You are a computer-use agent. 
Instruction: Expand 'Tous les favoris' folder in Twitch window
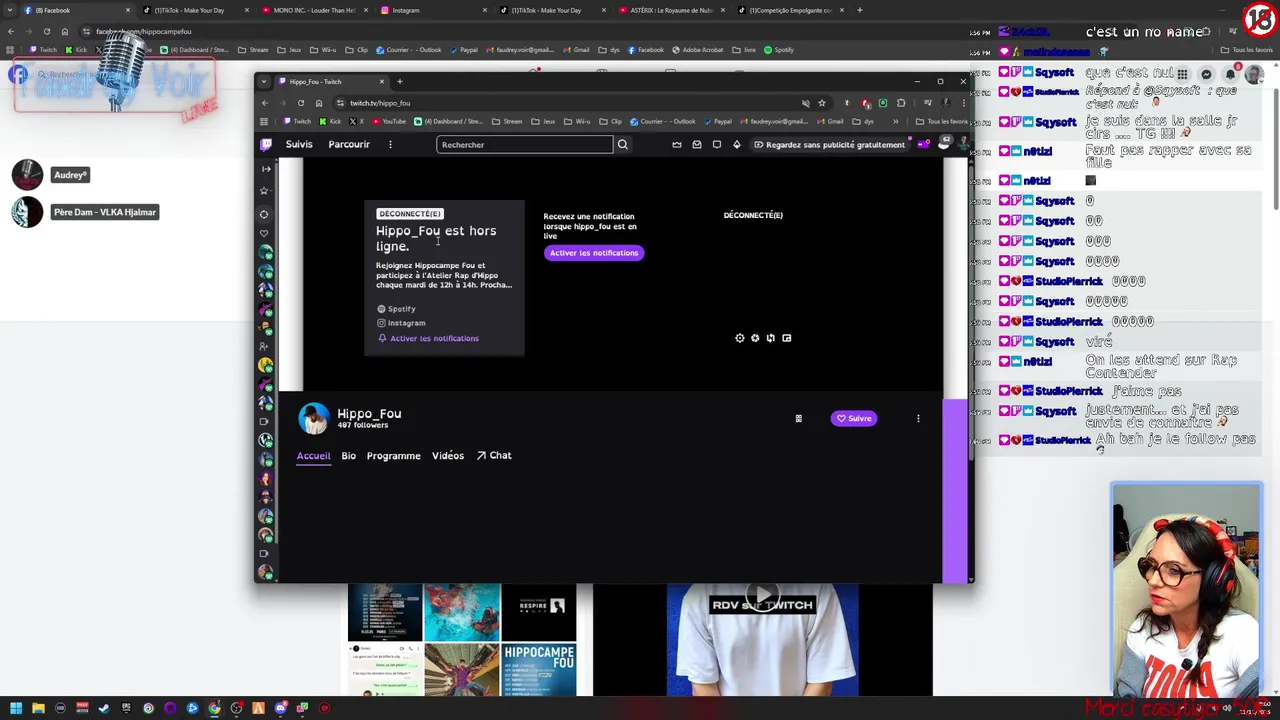(942, 122)
